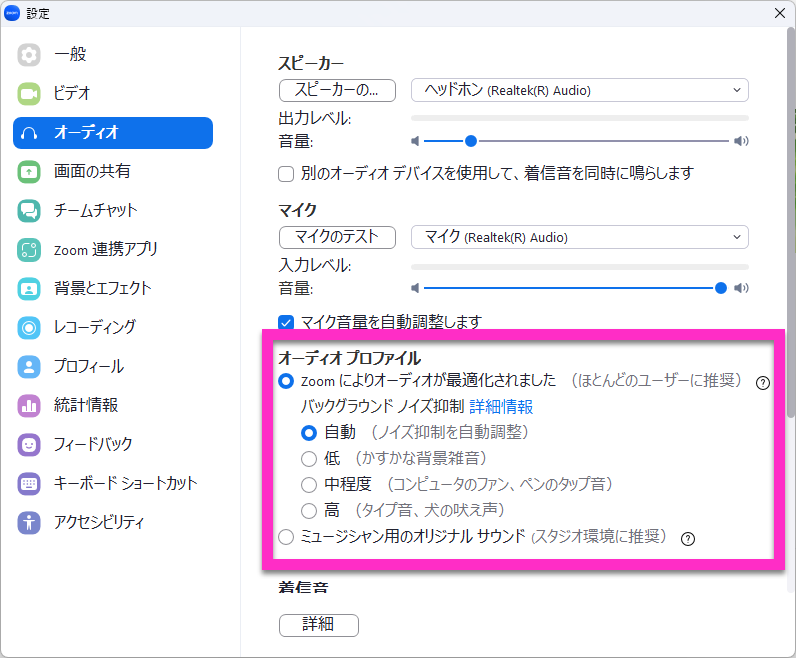Uncheck マイク音量を自動調整します
Screen dimensions: 796x658
tap(286, 322)
